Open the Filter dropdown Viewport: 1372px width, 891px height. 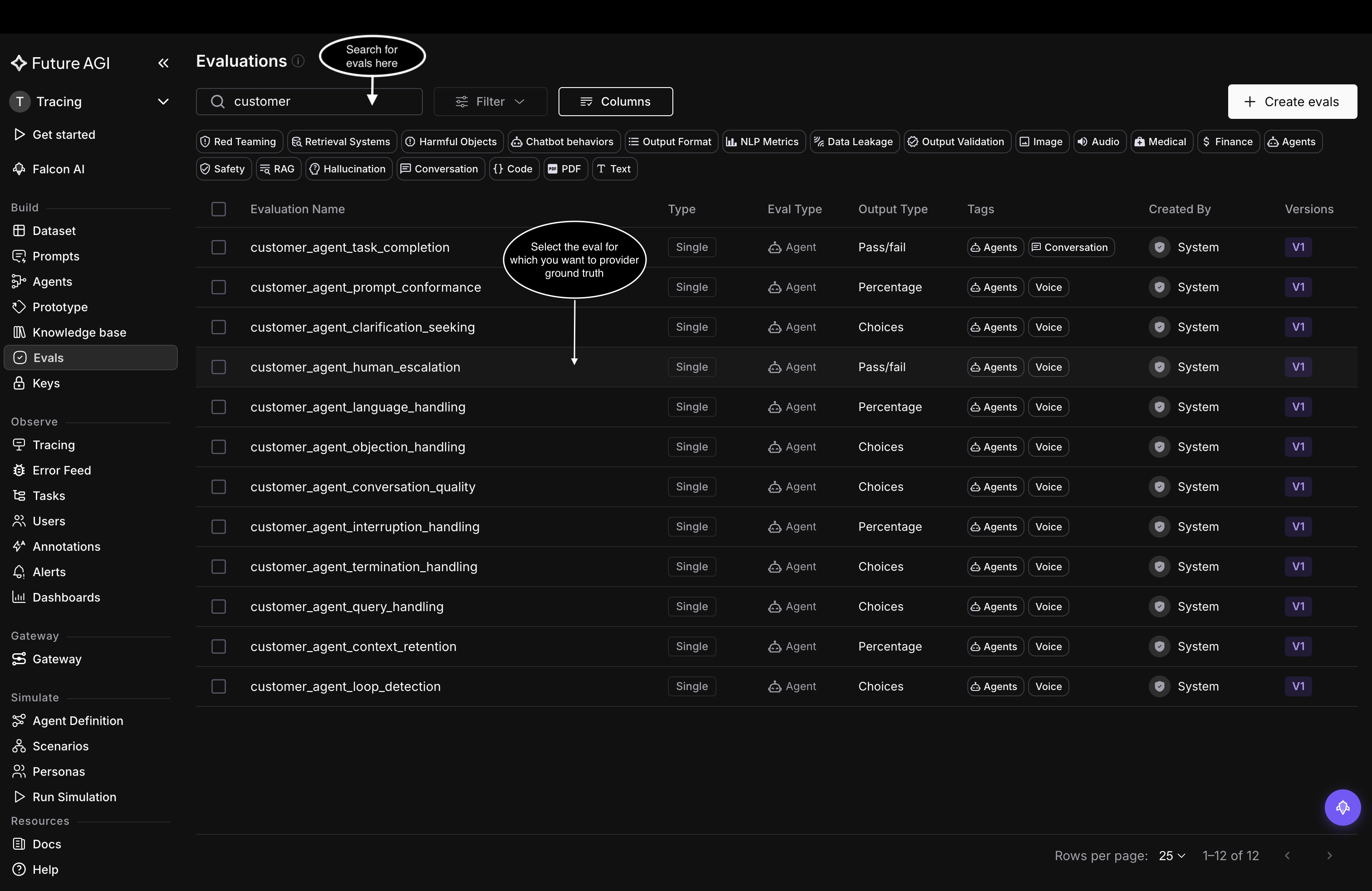[x=490, y=102]
